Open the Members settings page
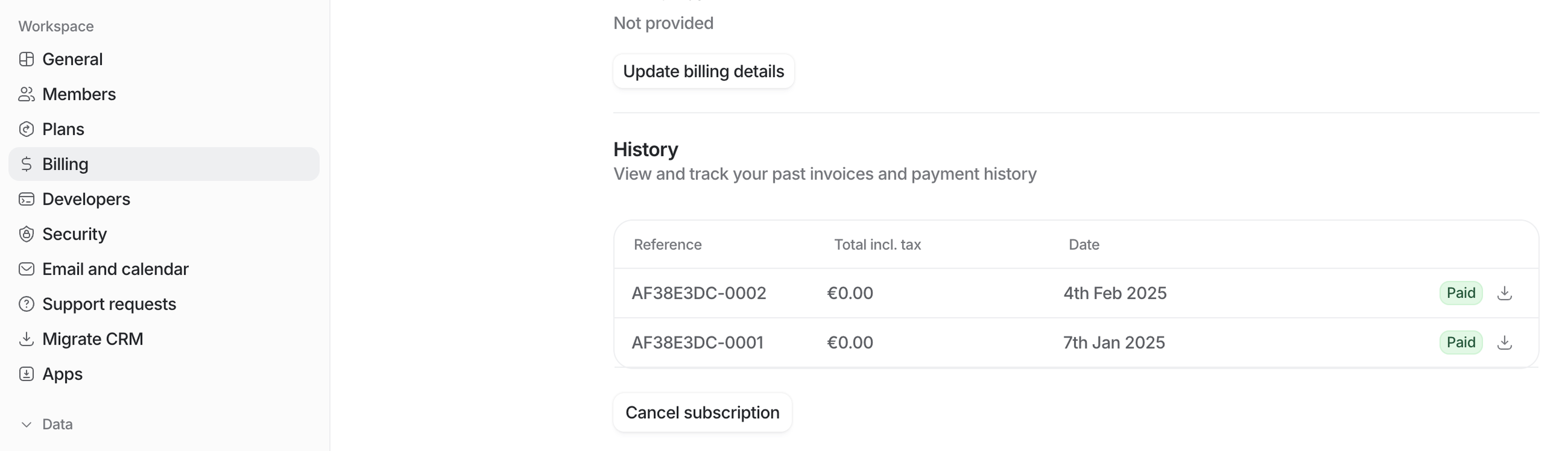 tap(78, 94)
